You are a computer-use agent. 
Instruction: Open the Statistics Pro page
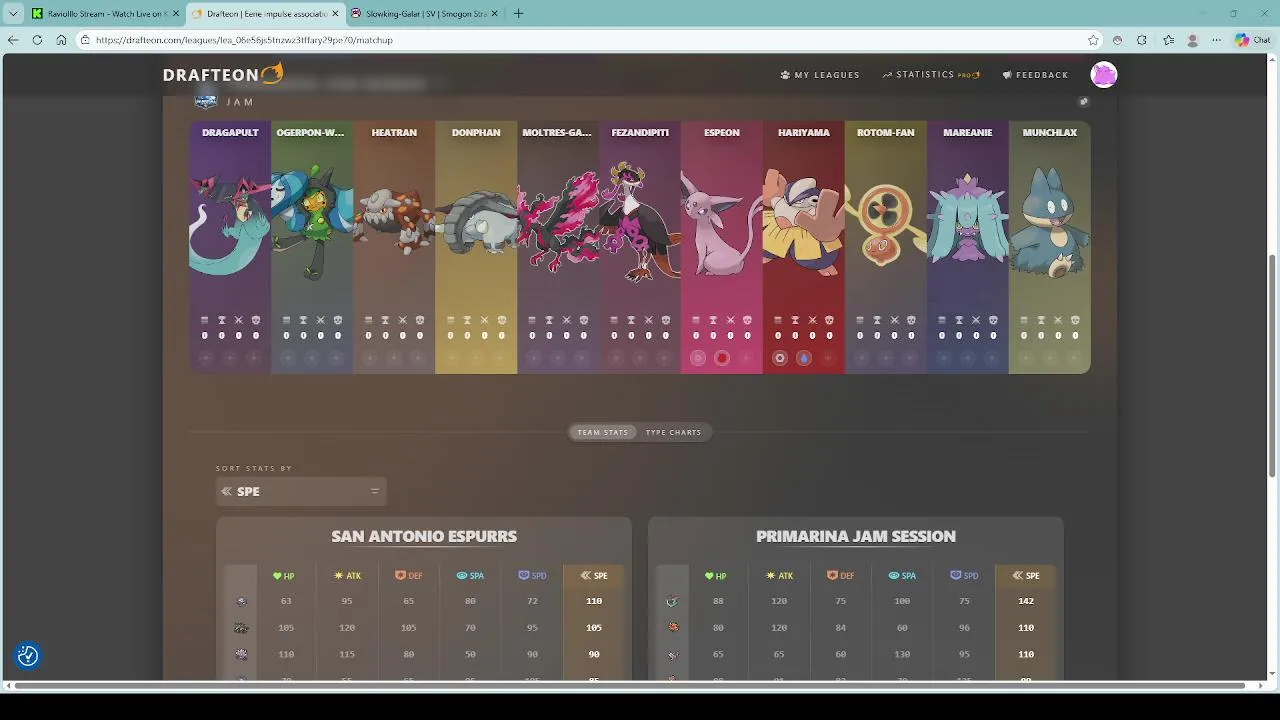(931, 75)
